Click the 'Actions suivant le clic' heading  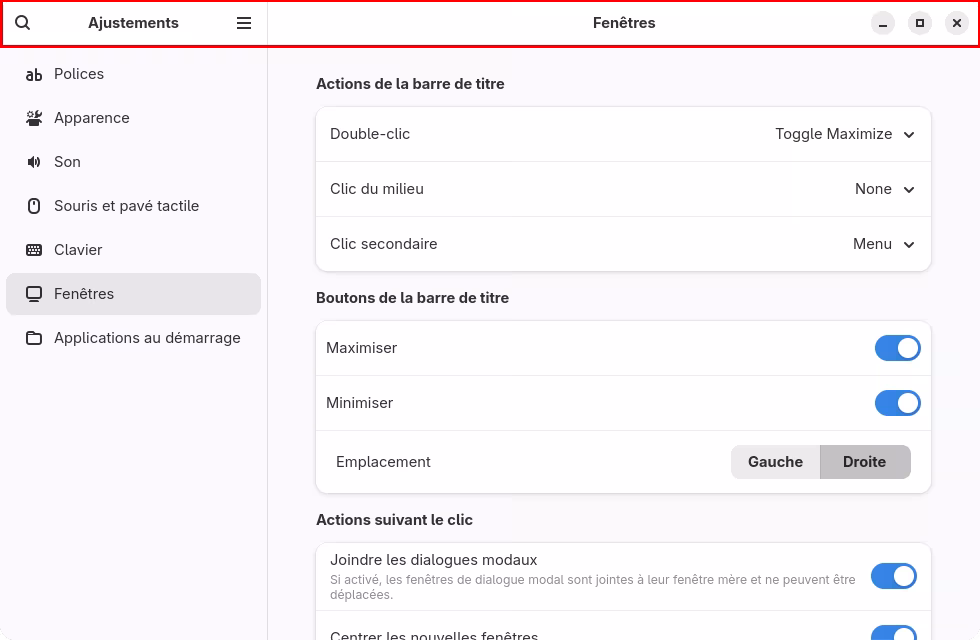[x=394, y=520]
